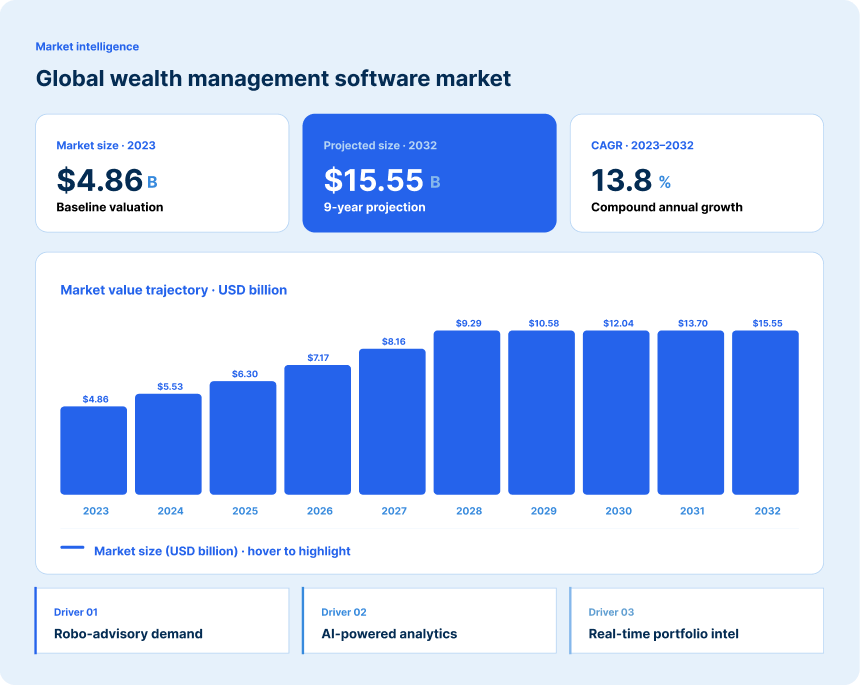Open the Robo-advisory demand driver card
This screenshot has height=685, width=860.
pos(162,620)
